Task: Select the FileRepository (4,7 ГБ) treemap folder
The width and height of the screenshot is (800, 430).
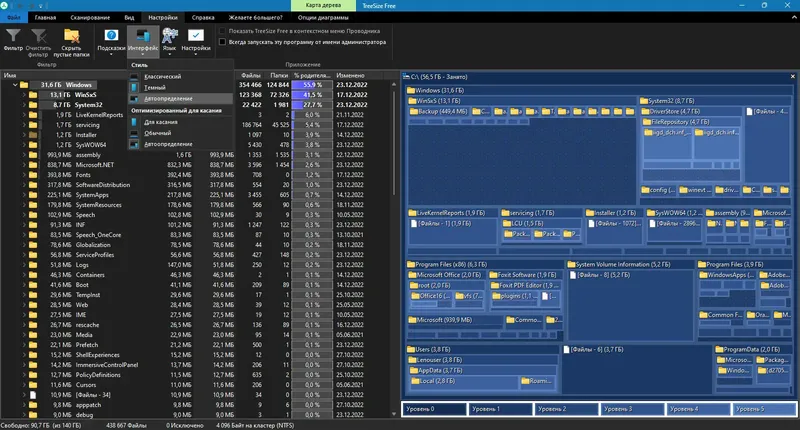Action: 691,122
